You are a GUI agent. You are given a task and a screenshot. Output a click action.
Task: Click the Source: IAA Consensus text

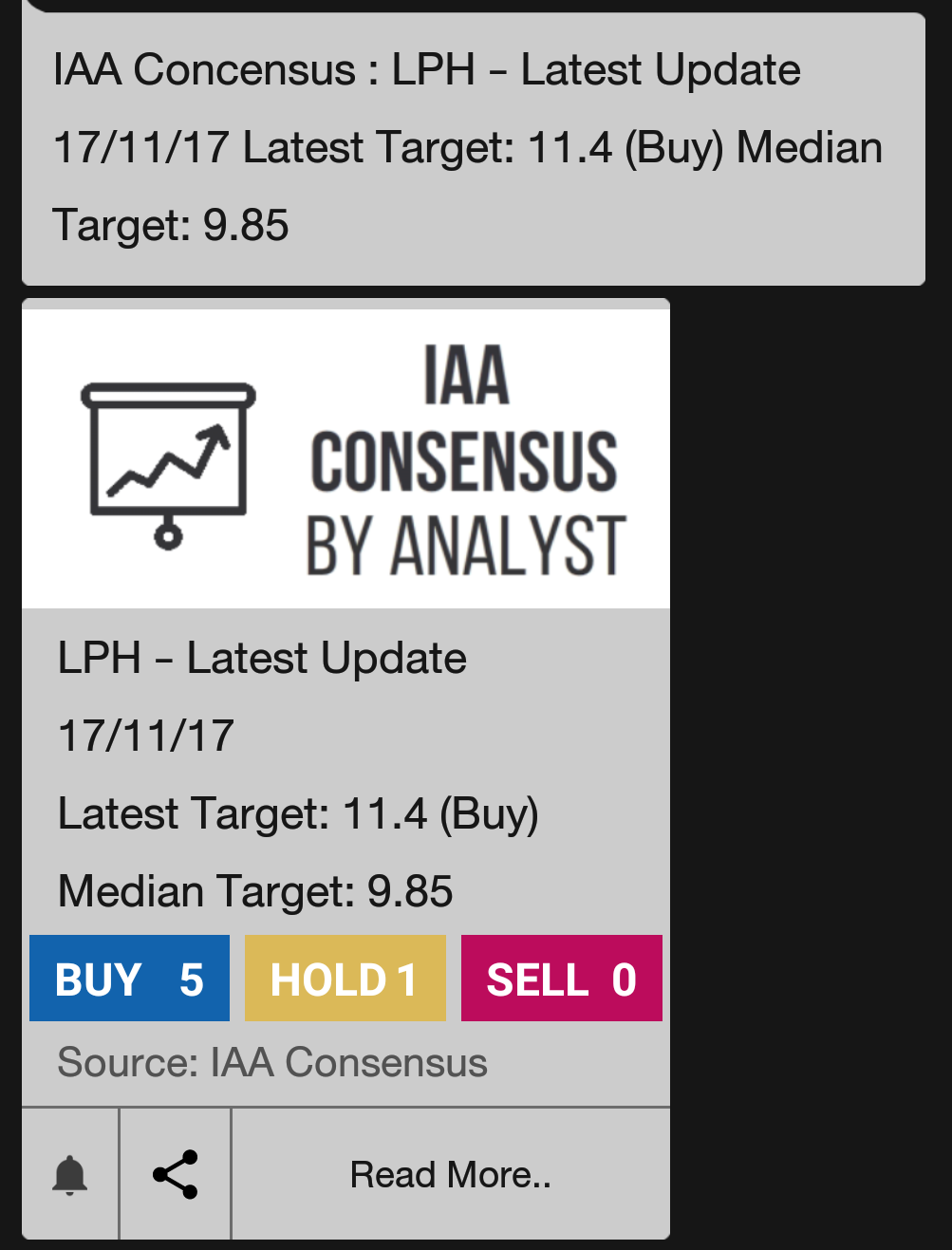(272, 1062)
